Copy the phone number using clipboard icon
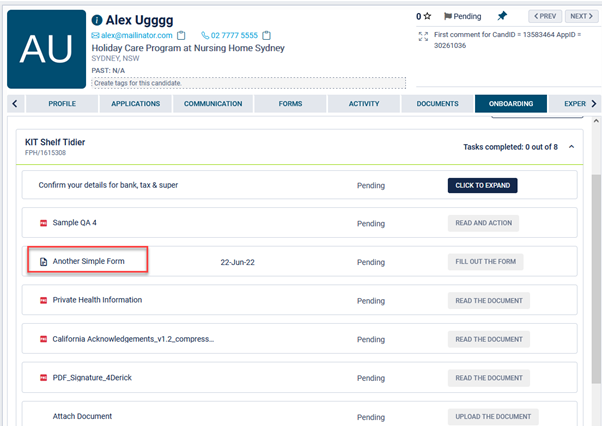Screen dimensions: 602x426 pyautogui.click(x=267, y=35)
